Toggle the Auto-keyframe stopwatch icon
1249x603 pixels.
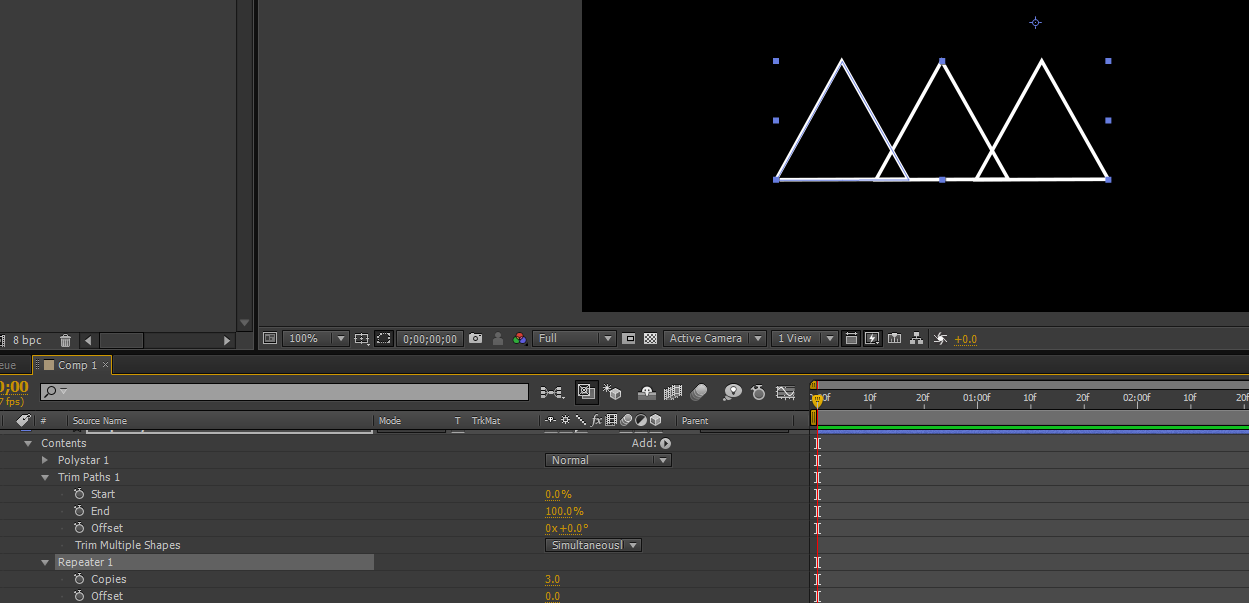pos(759,393)
